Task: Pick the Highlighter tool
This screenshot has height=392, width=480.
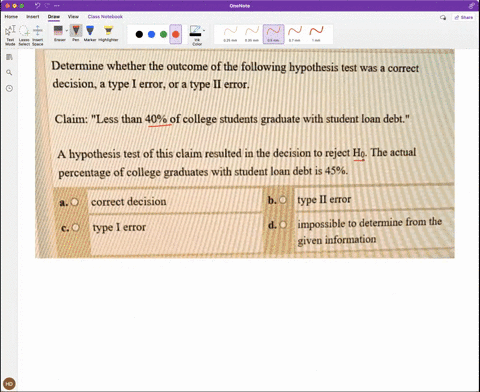Action: click(x=108, y=33)
